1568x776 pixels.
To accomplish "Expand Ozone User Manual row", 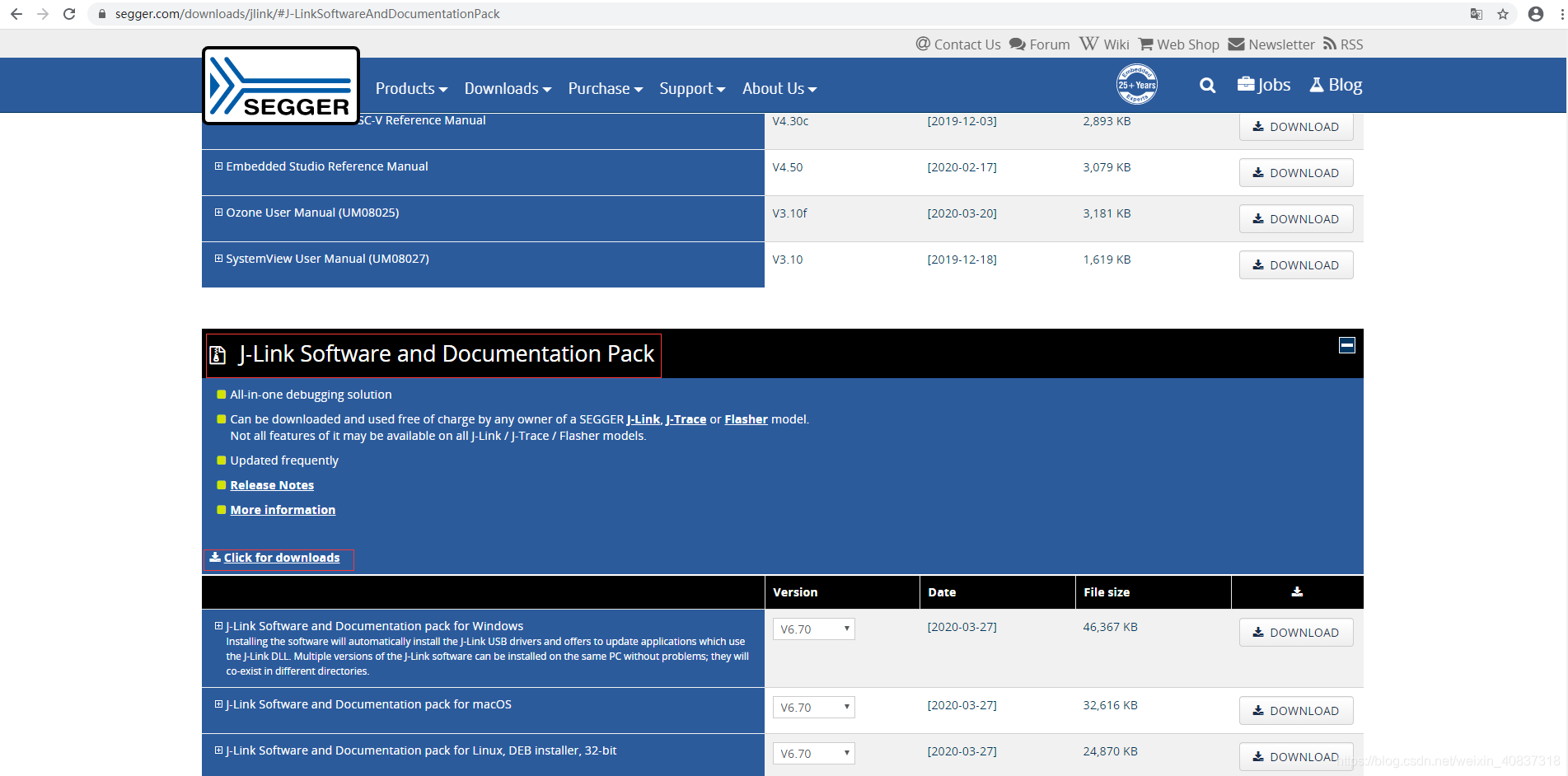I will tap(218, 213).
